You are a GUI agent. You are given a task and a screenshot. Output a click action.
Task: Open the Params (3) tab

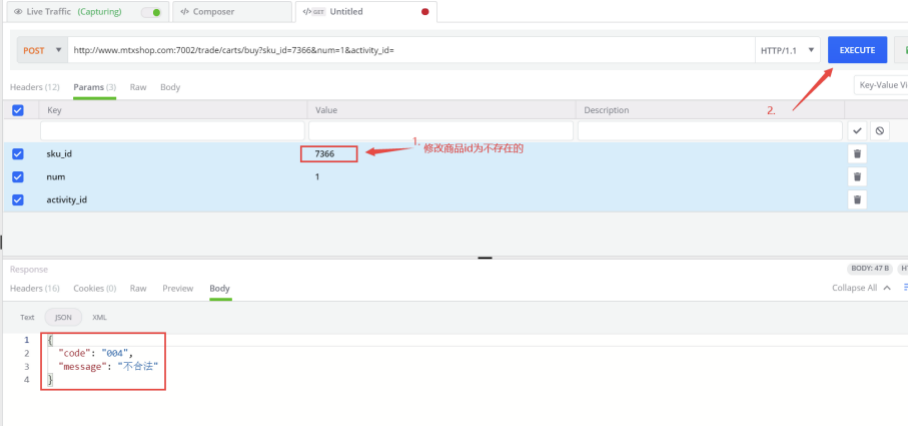94,87
